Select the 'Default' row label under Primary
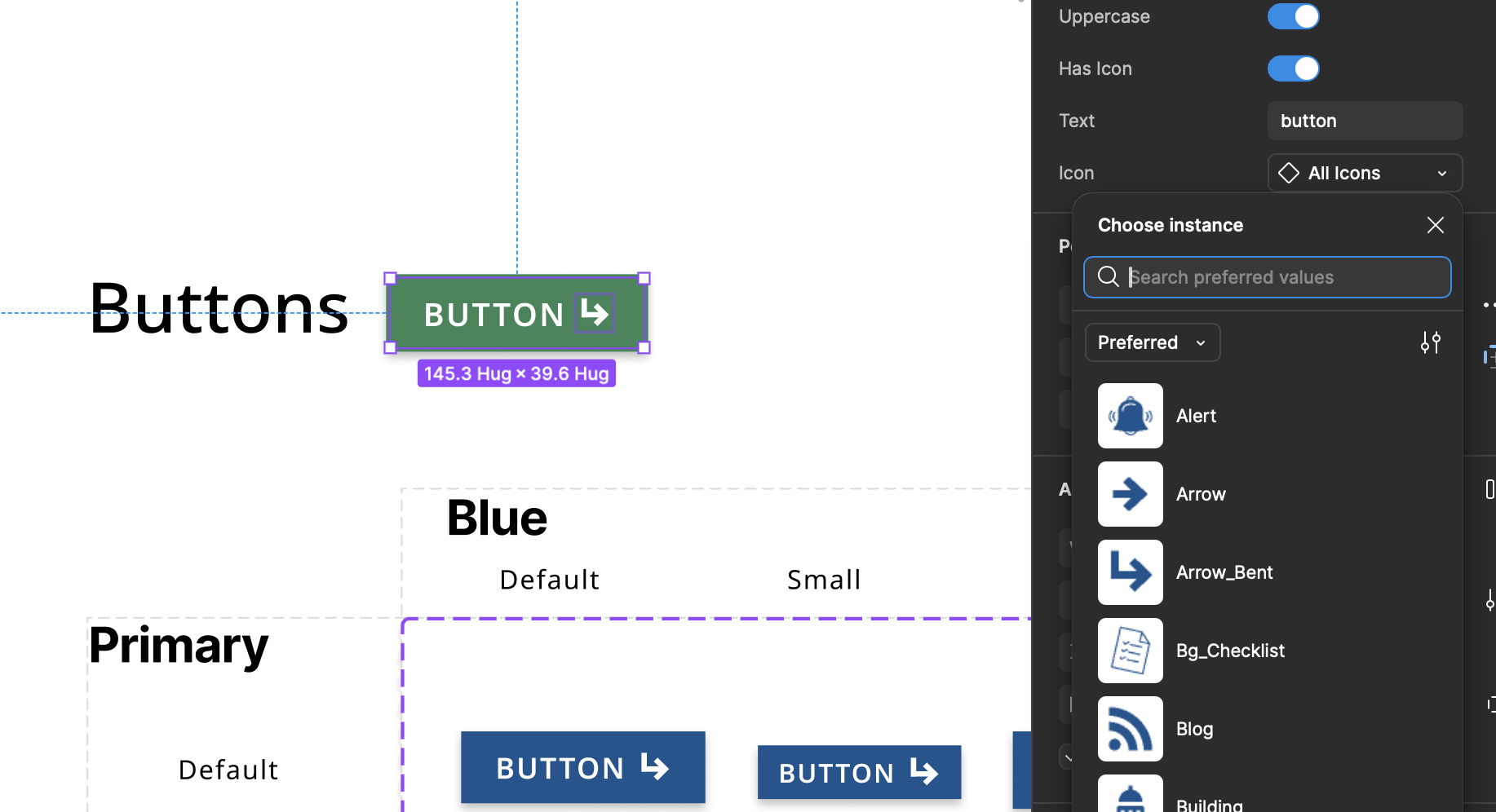The image size is (1496, 812). pos(228,770)
